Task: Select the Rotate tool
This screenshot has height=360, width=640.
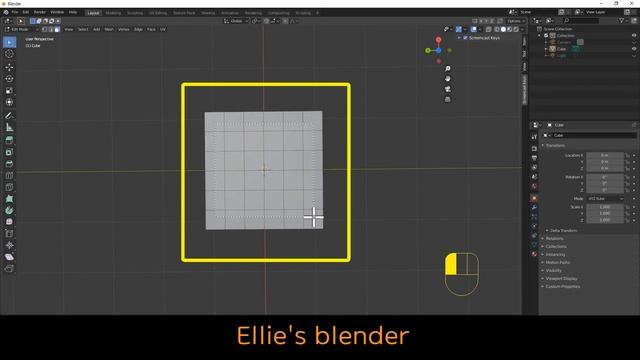Action: click(x=9, y=79)
